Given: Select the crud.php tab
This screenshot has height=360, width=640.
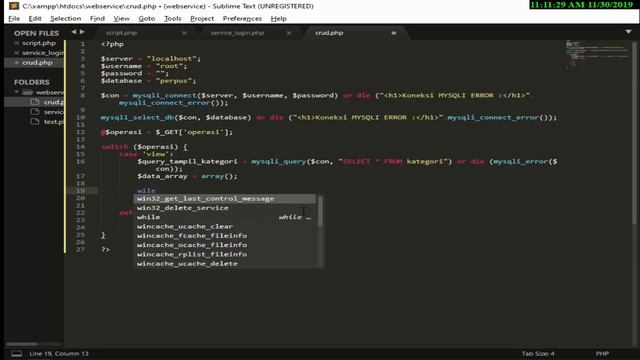Looking at the screenshot, I should point(329,33).
